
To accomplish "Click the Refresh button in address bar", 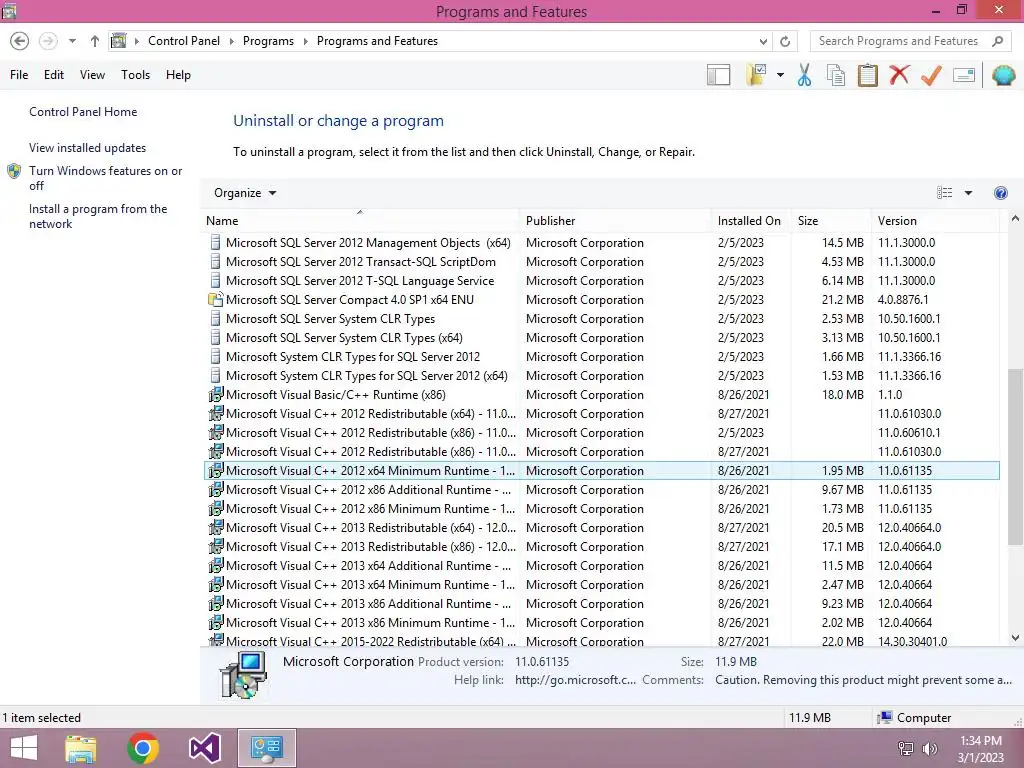I will pyautogui.click(x=785, y=41).
